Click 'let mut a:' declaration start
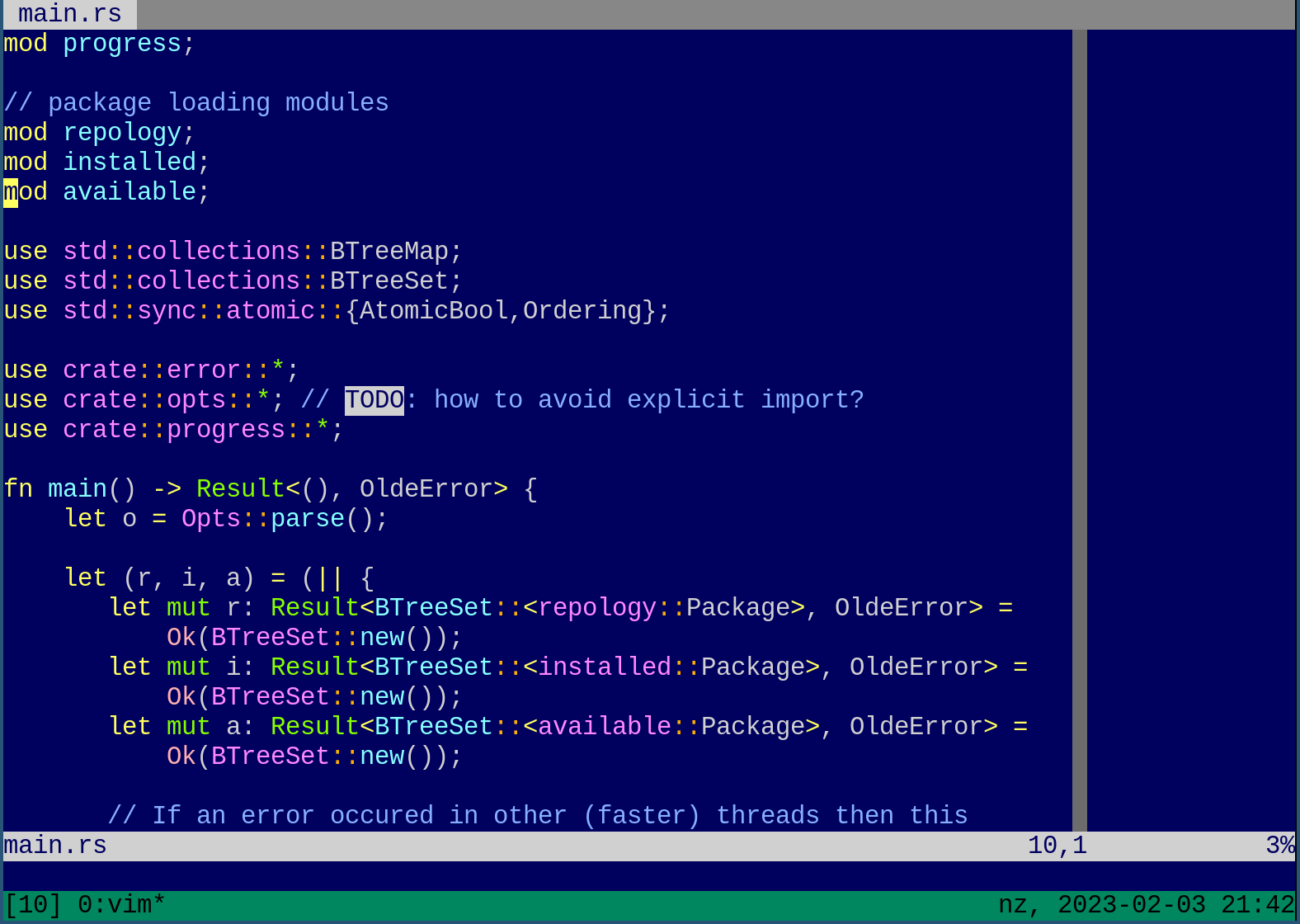The height and width of the screenshot is (924, 1300). click(x=181, y=727)
